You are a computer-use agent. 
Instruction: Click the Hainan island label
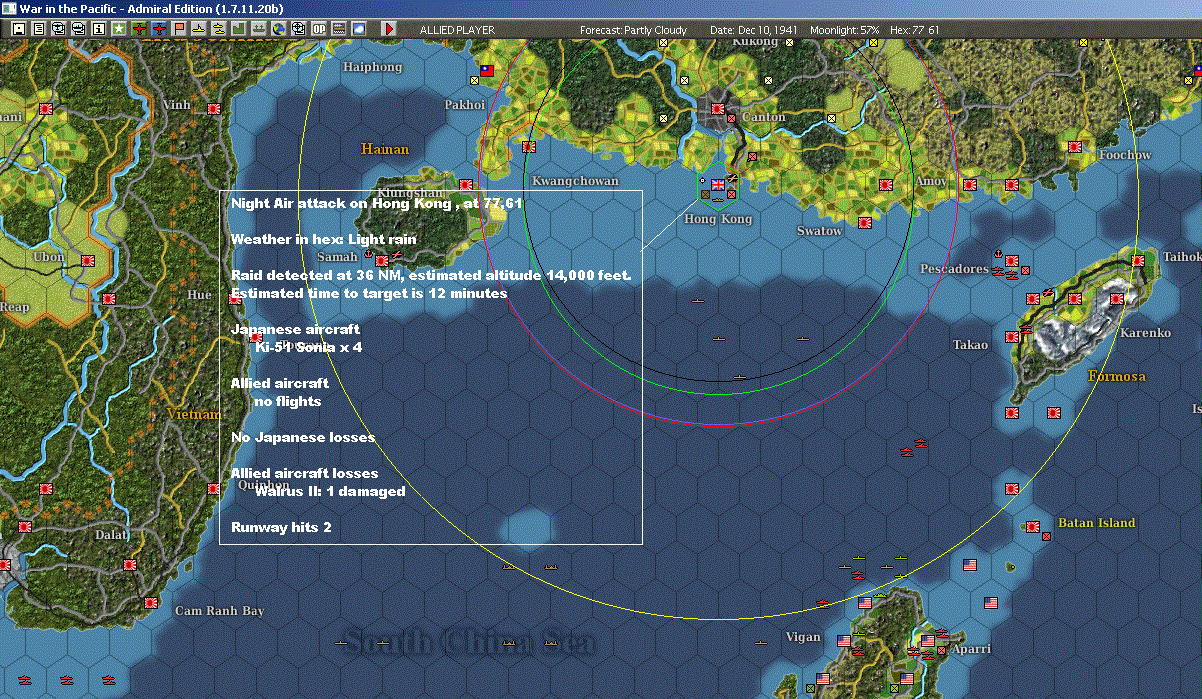(x=385, y=149)
